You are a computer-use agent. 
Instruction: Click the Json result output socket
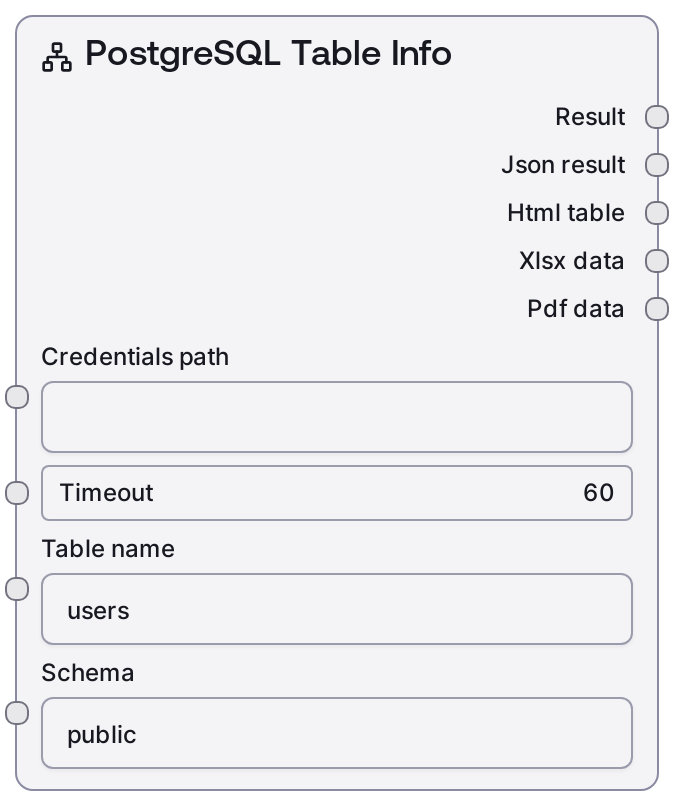point(656,165)
